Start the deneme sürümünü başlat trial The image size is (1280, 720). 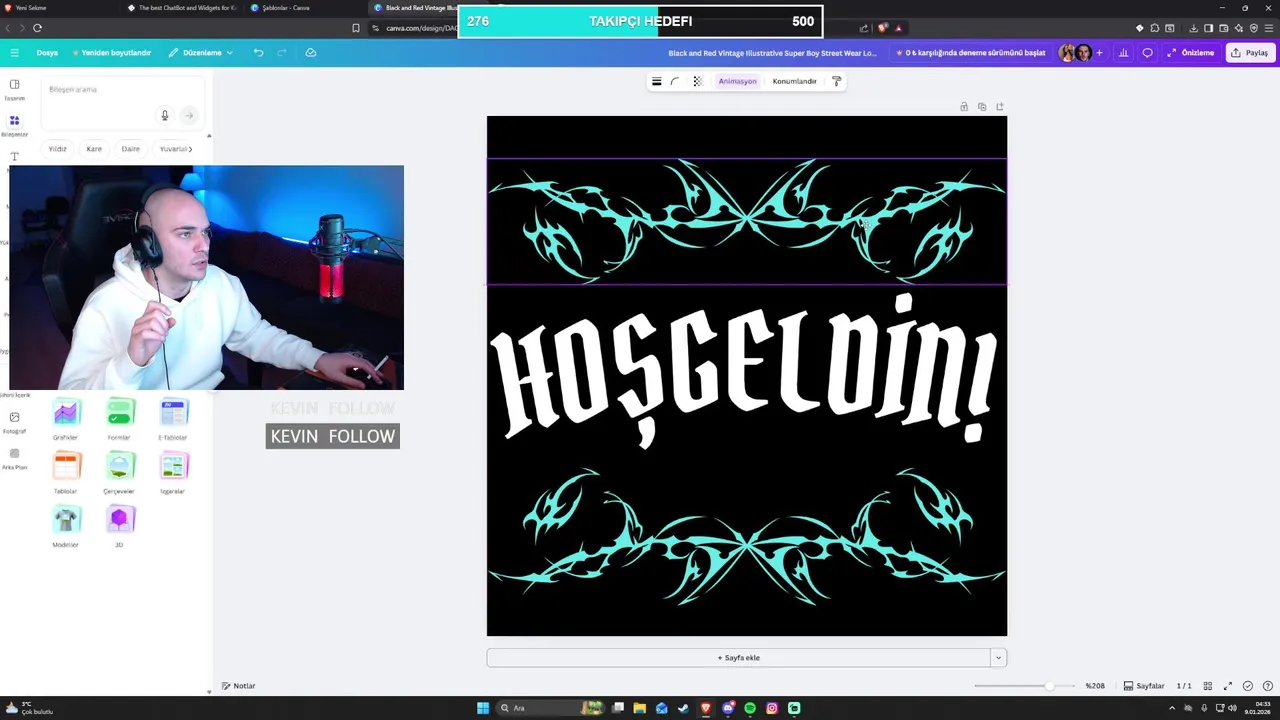point(970,53)
